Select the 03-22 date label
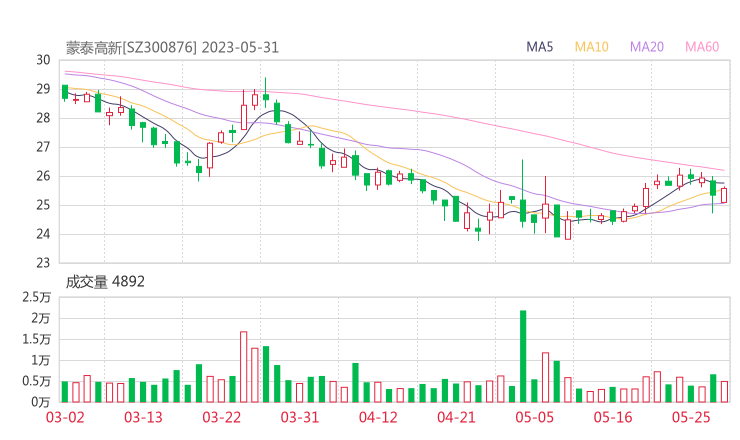The height and width of the screenshot is (440, 740). click(221, 417)
